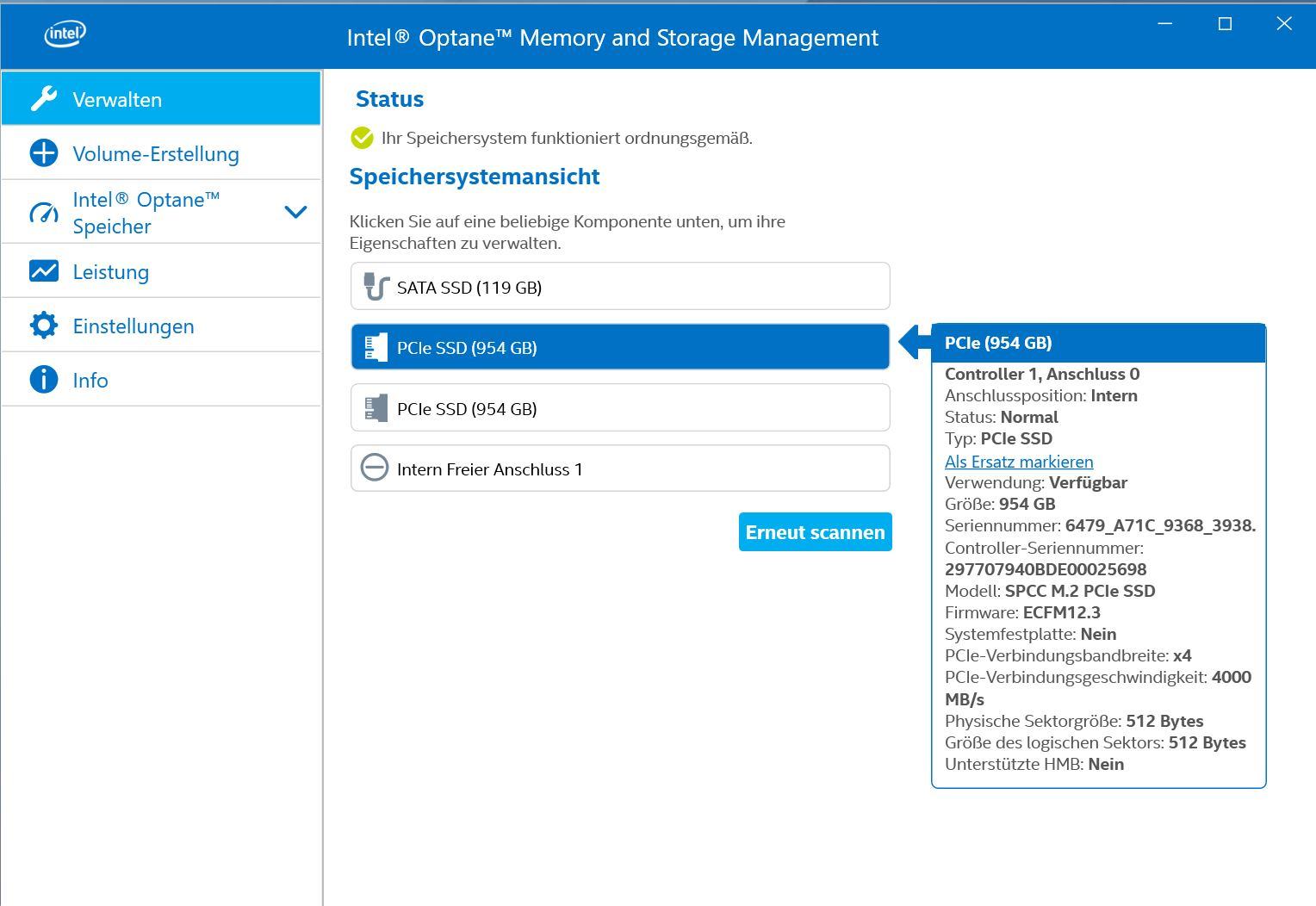Click the unselected PCIe SSD card icon
Image resolution: width=1316 pixels, height=906 pixels.
[x=376, y=408]
